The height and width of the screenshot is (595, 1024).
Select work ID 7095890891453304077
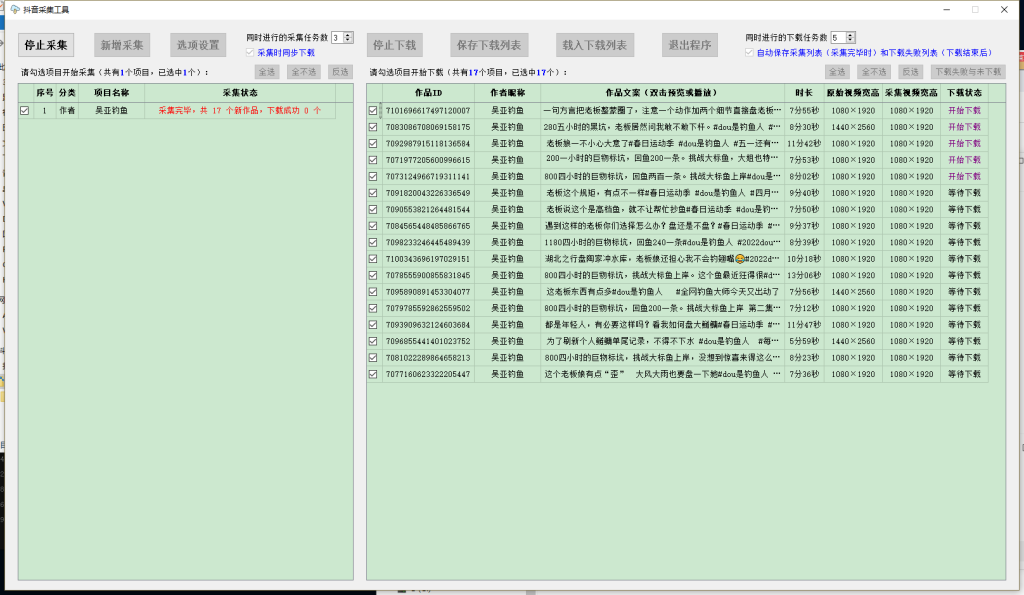point(428,292)
